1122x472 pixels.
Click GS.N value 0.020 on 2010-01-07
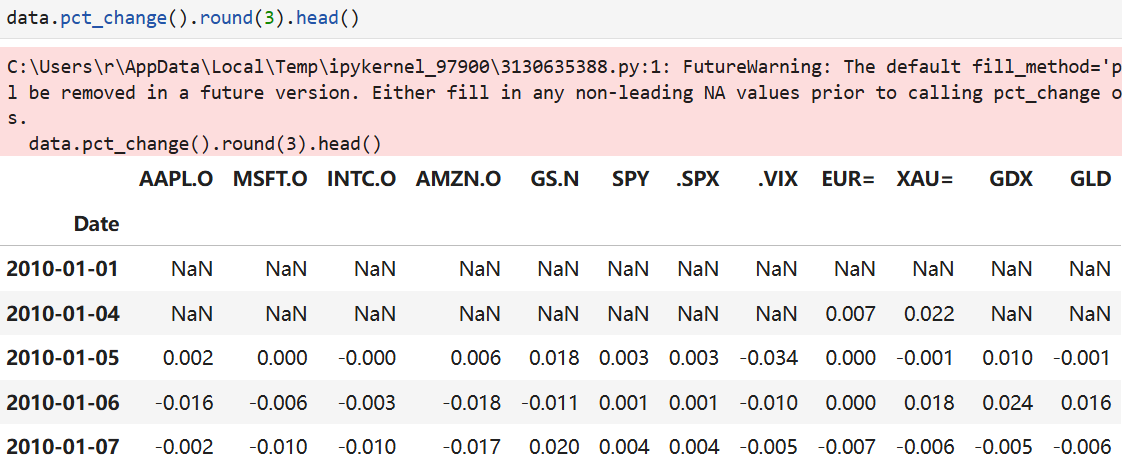[x=554, y=447]
